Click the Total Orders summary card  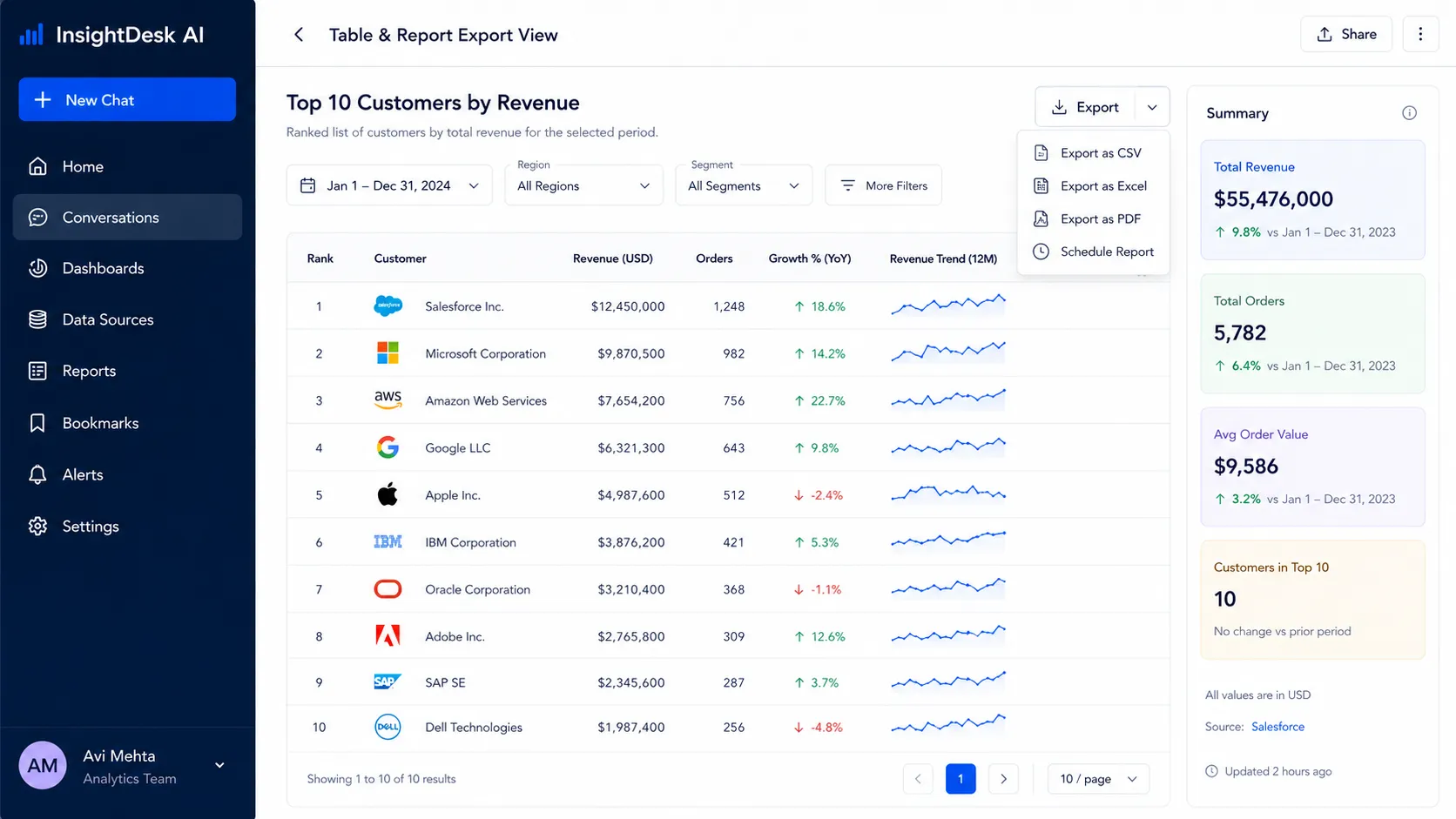pos(1312,333)
